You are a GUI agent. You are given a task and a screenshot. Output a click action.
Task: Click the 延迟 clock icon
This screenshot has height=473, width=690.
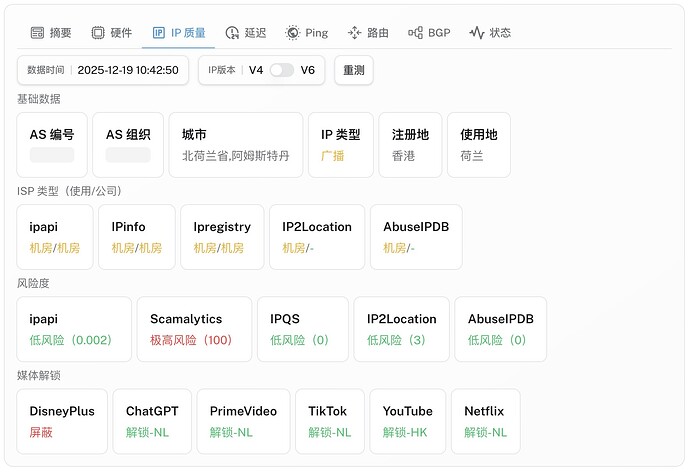pos(232,33)
